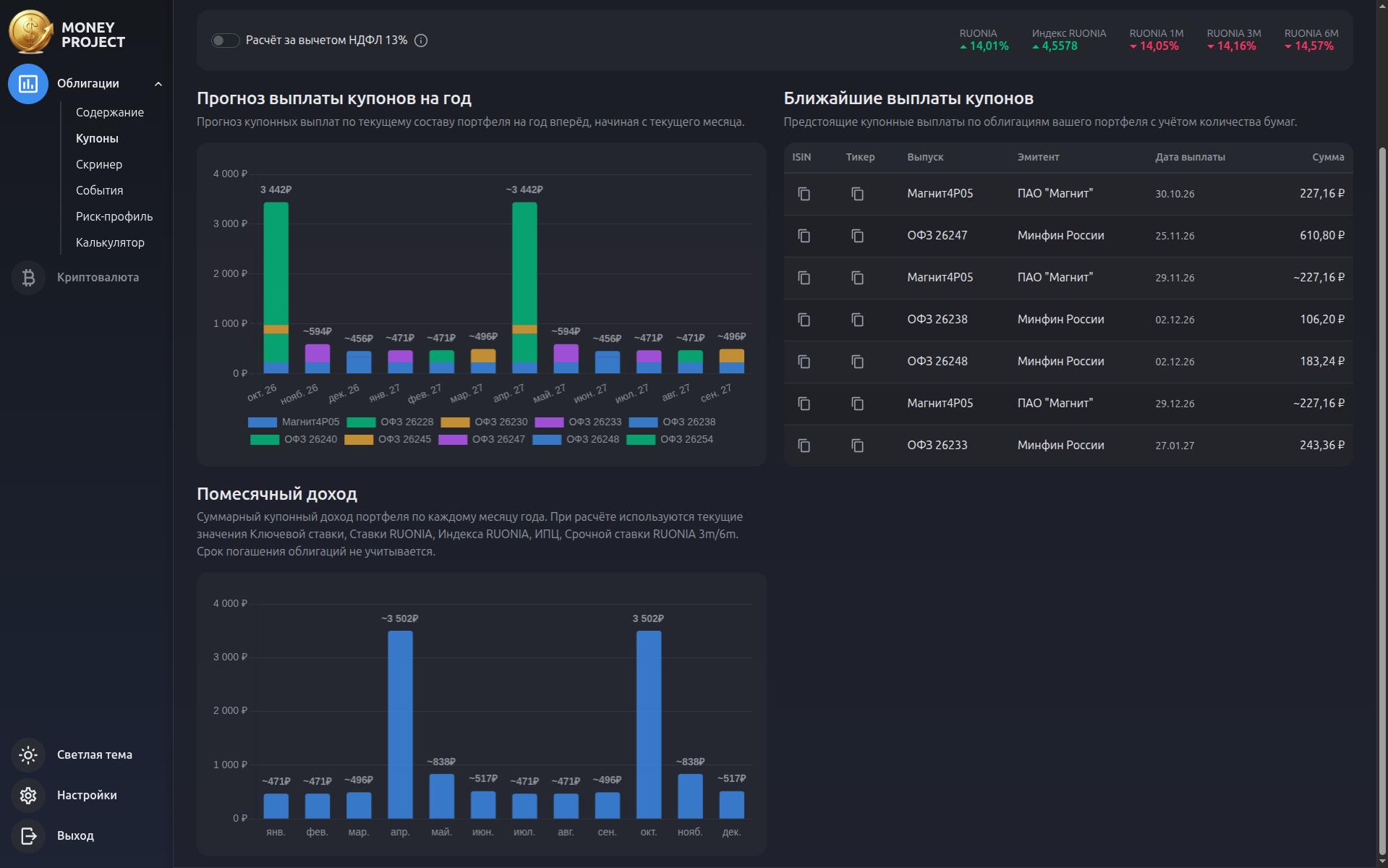Viewport: 1388px width, 868px height.
Task: Select the Купоны submenu item
Action: click(x=97, y=138)
